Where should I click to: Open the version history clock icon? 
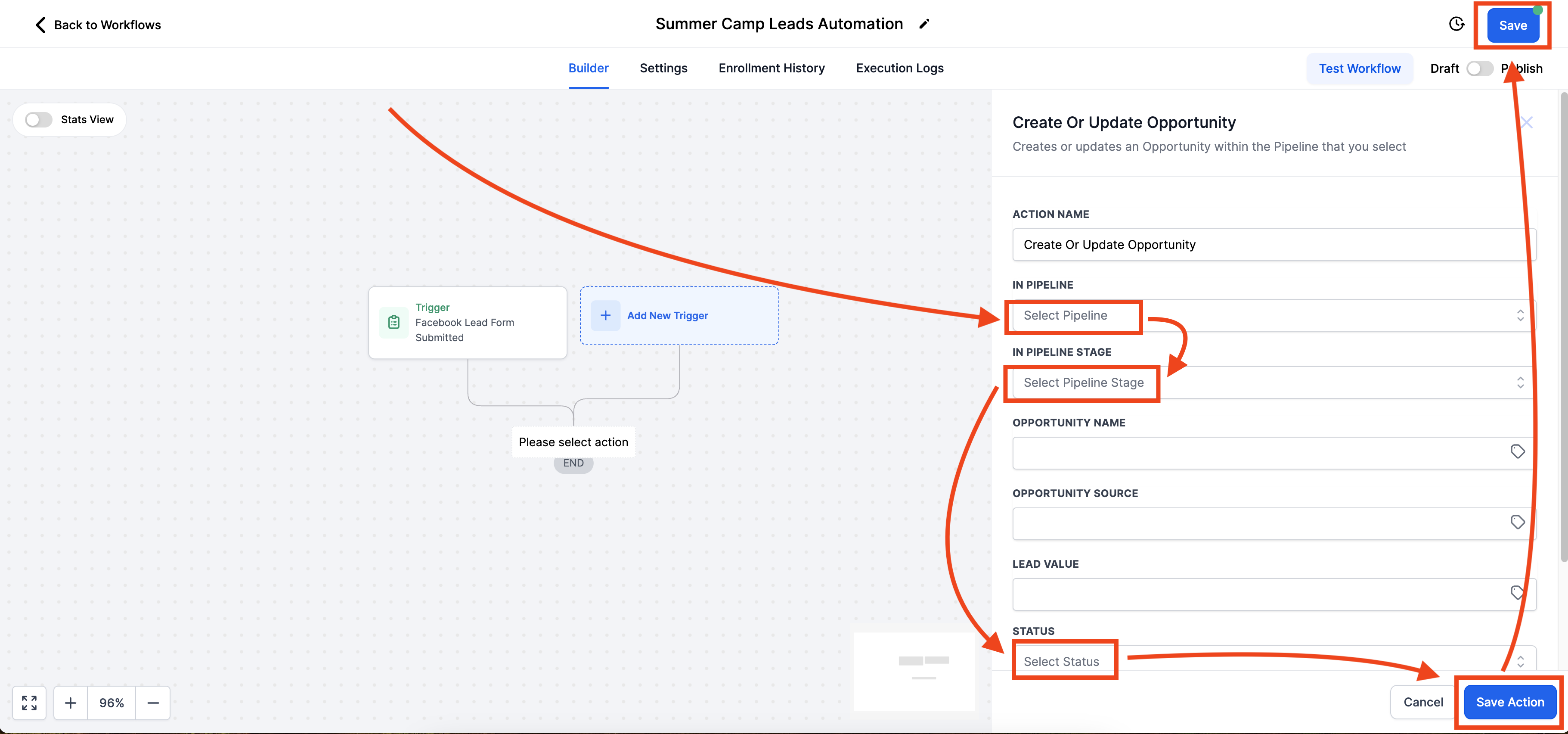1456,25
